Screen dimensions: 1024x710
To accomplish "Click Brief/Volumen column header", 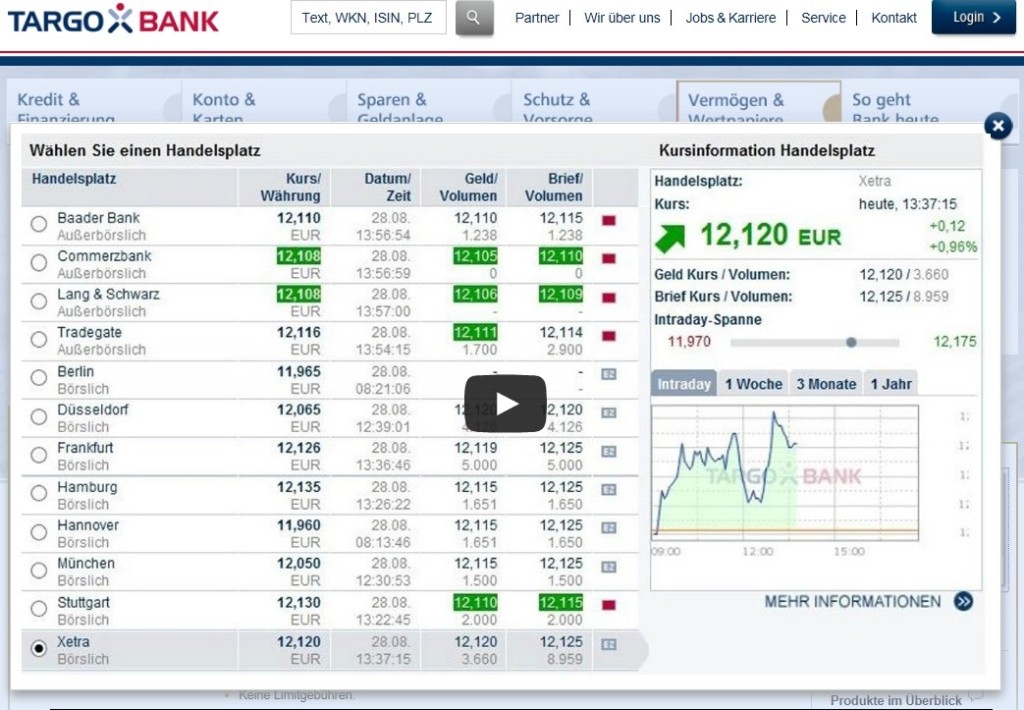I will point(549,187).
